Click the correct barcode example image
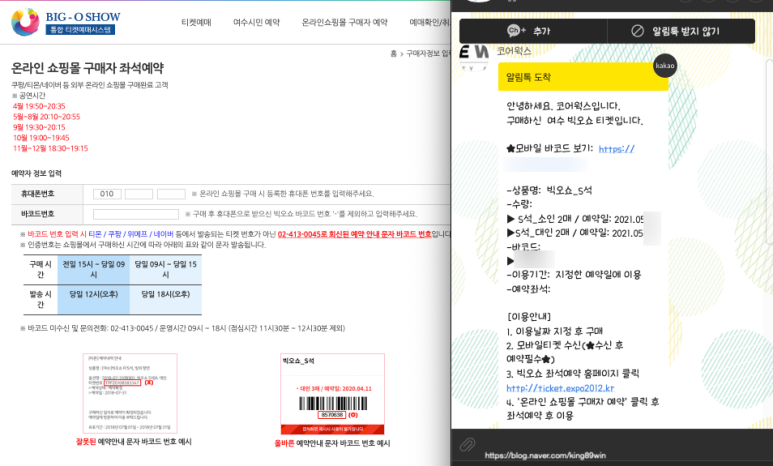773x466 pixels. [332, 394]
